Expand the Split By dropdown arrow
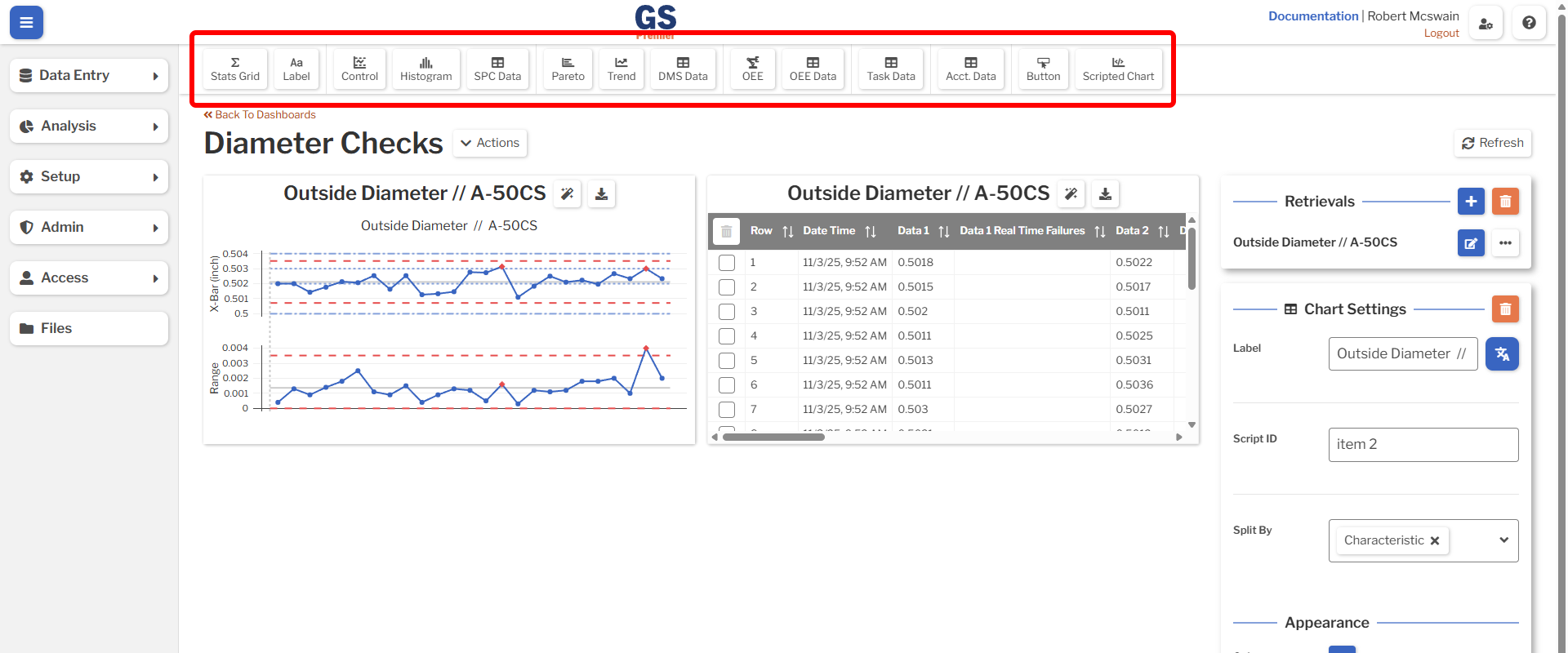The width and height of the screenshot is (1568, 653). point(1503,540)
